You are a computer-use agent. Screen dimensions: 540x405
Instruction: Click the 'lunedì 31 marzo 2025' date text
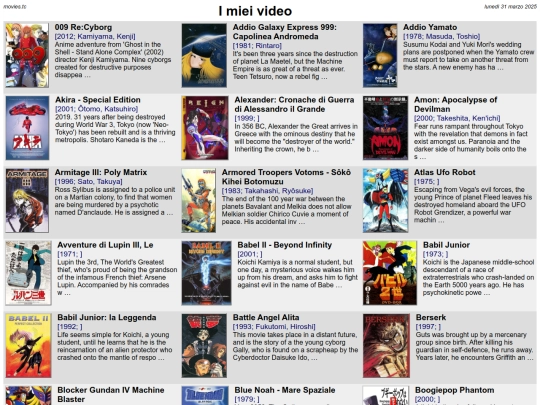[510, 7]
